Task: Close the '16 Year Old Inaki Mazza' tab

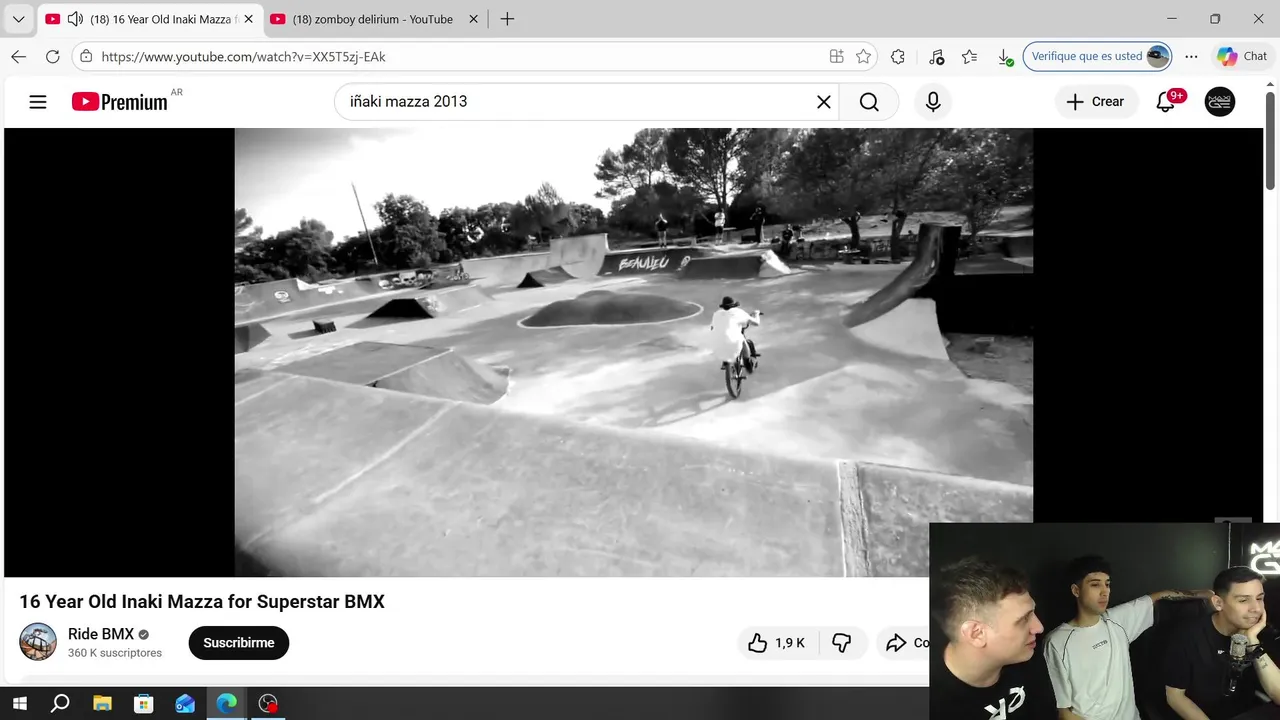Action: click(x=248, y=19)
